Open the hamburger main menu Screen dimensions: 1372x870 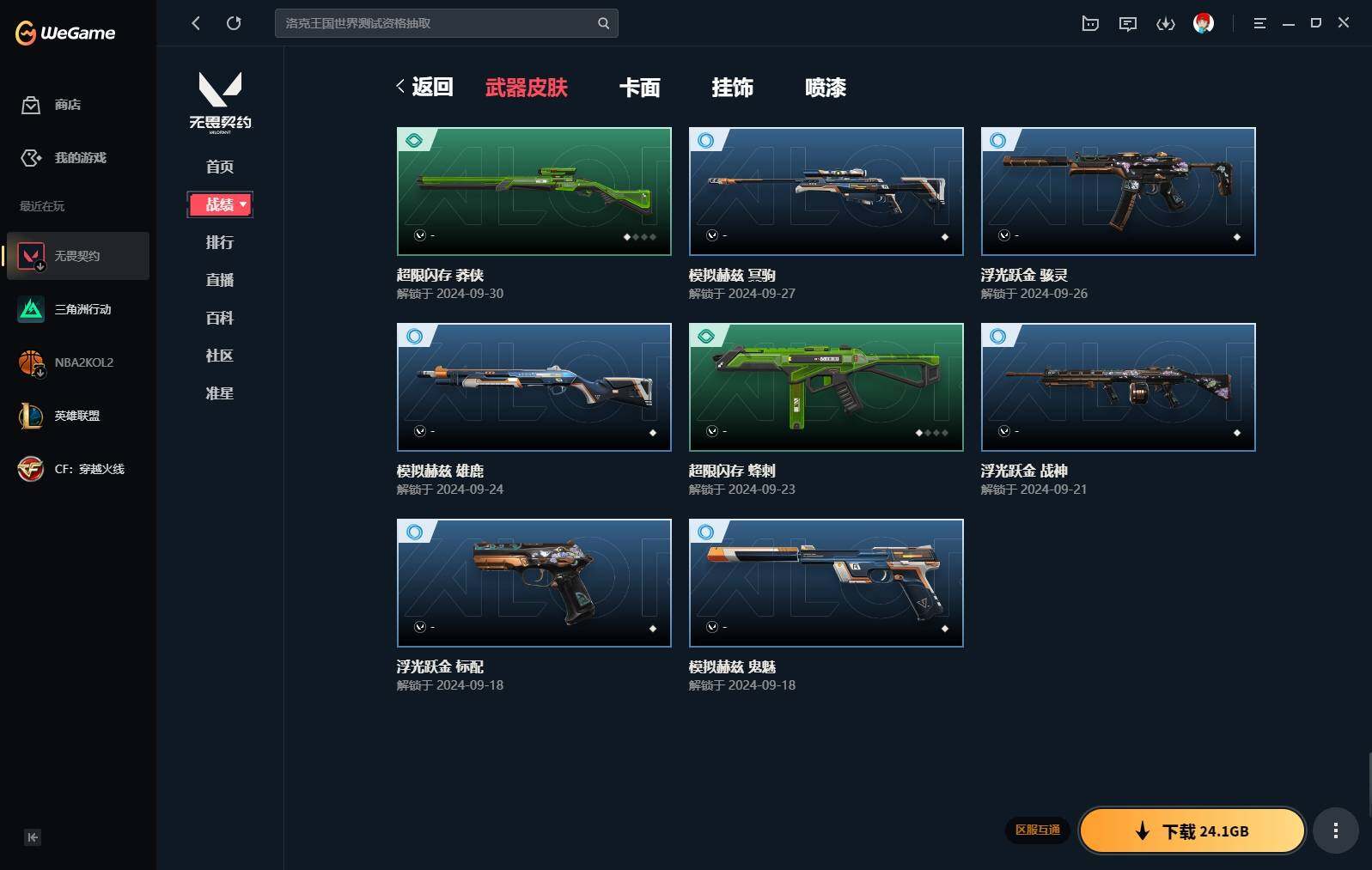pyautogui.click(x=1259, y=23)
